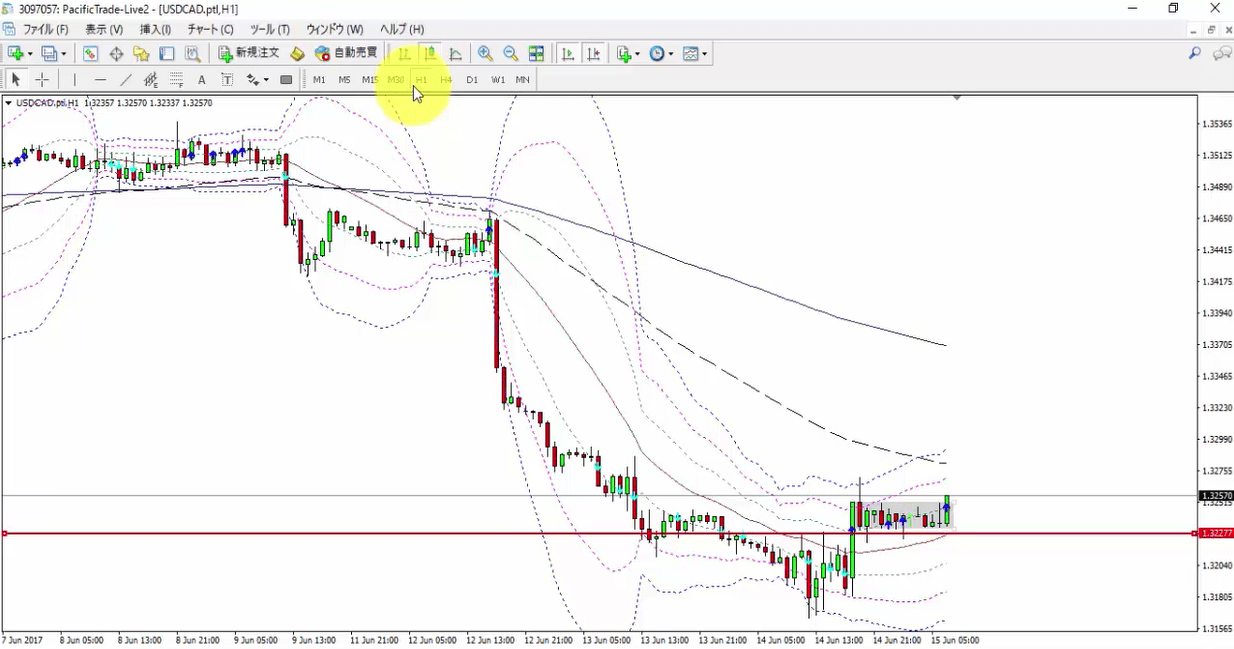This screenshot has height=649, width=1234.
Task: Switch timeframe to M15
Action: click(x=370, y=80)
